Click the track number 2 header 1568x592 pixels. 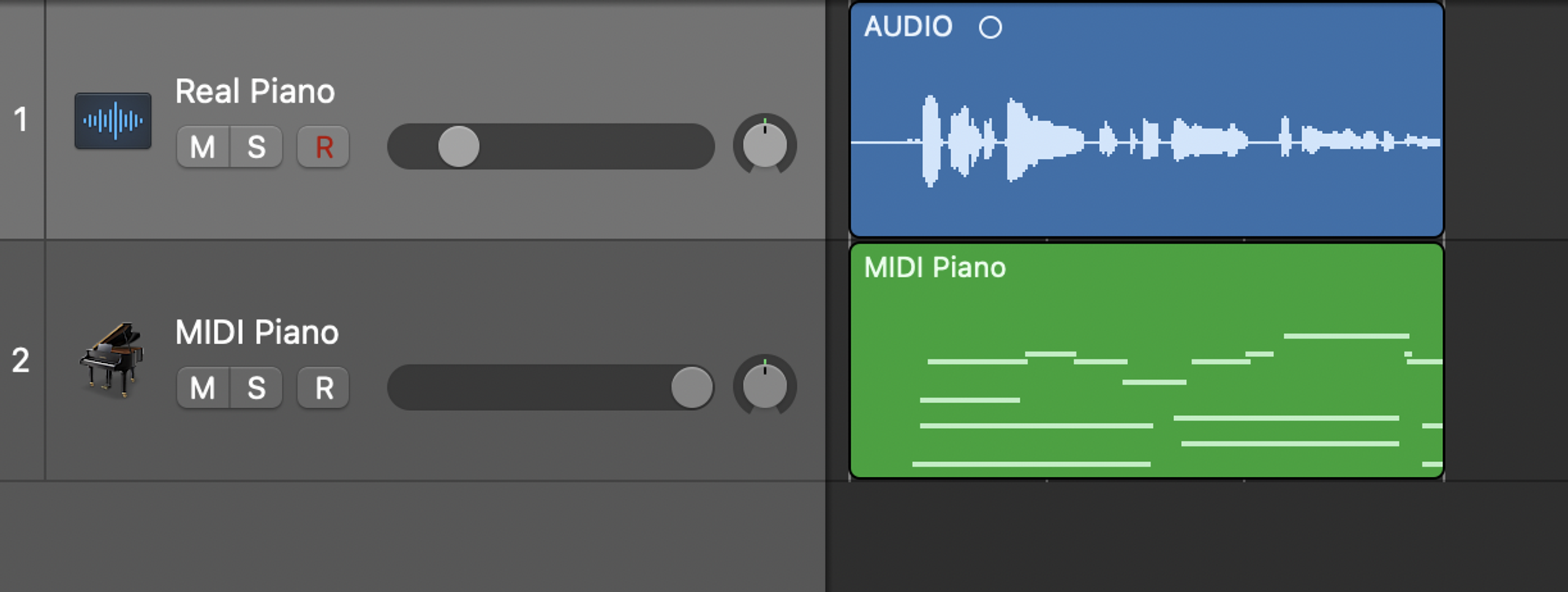[x=21, y=362]
